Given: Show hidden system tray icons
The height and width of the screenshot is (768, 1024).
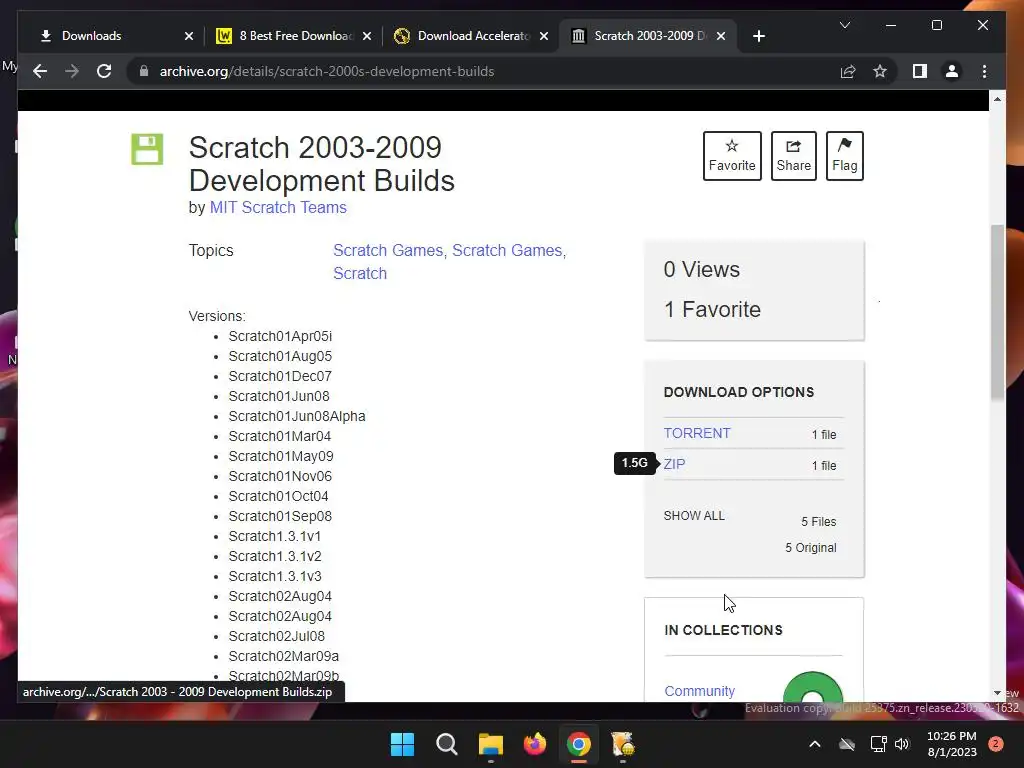Looking at the screenshot, I should click(815, 744).
